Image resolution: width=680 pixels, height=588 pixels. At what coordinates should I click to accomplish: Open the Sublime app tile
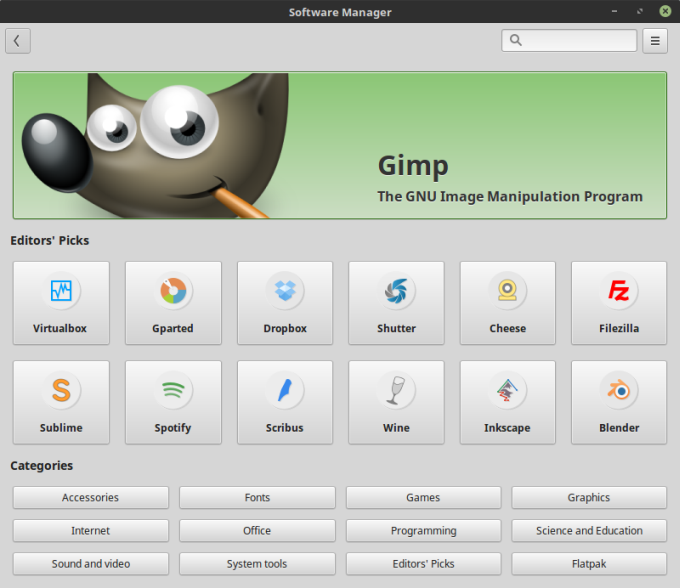point(61,402)
